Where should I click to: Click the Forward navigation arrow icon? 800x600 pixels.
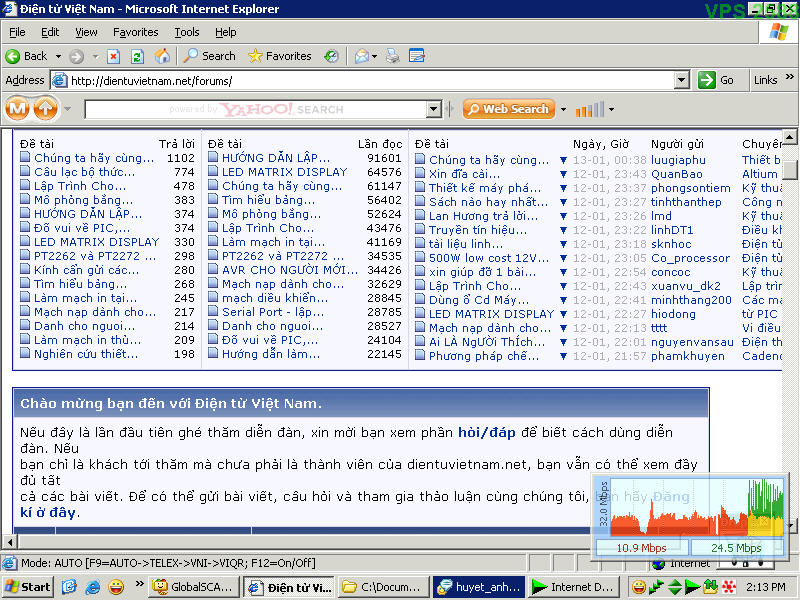coord(77,56)
